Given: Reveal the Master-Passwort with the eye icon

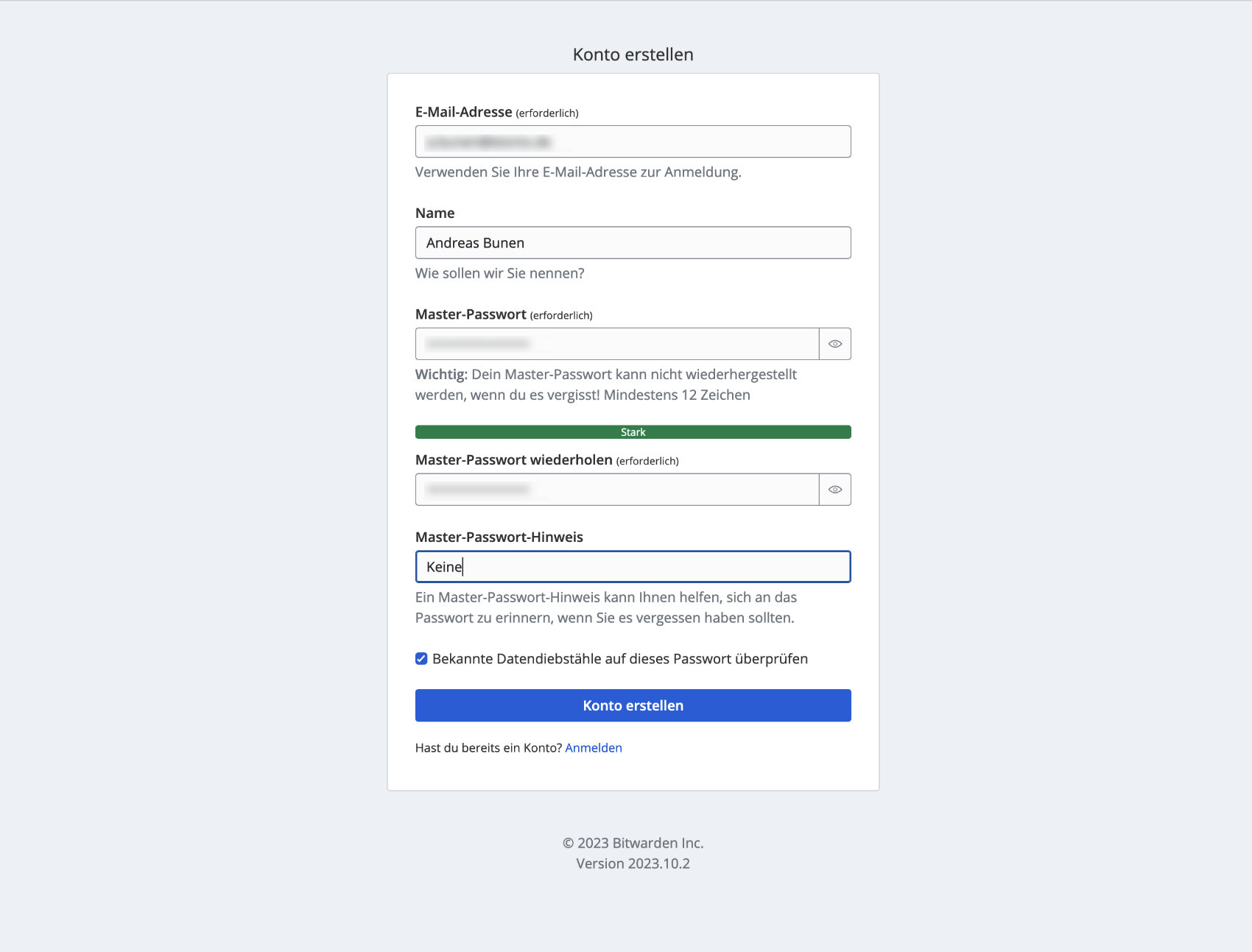Looking at the screenshot, I should [835, 344].
